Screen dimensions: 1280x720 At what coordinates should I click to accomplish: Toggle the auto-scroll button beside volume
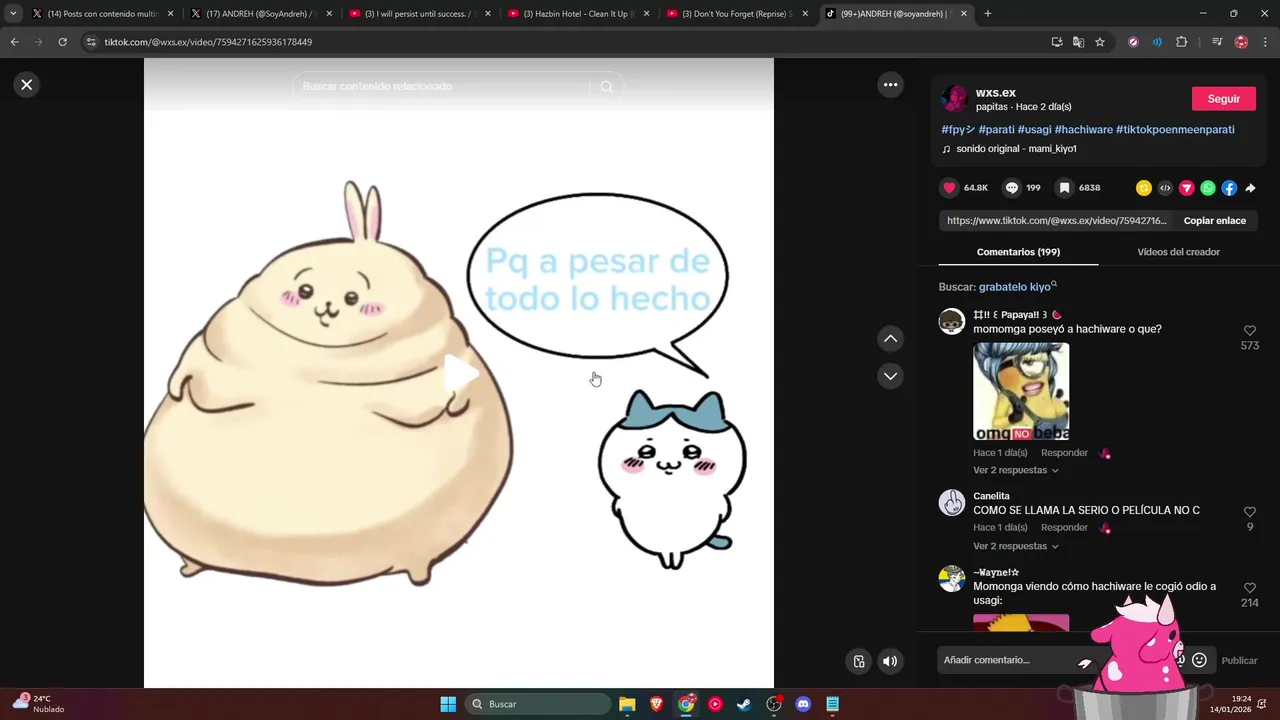[859, 661]
